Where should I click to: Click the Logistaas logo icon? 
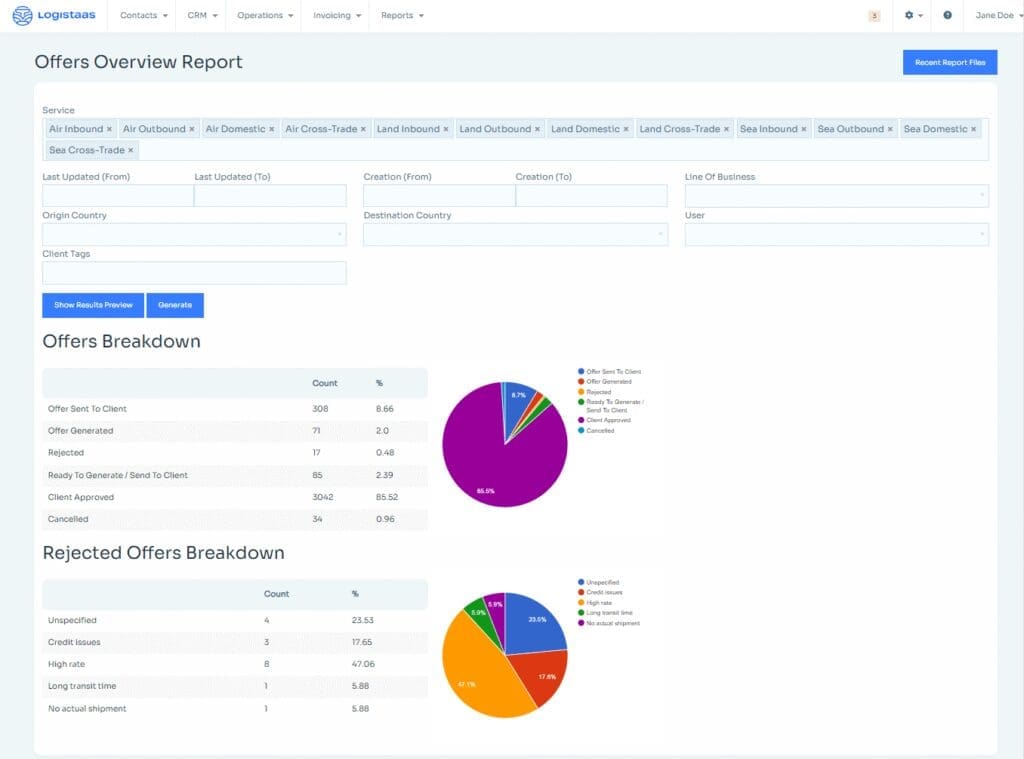point(22,16)
